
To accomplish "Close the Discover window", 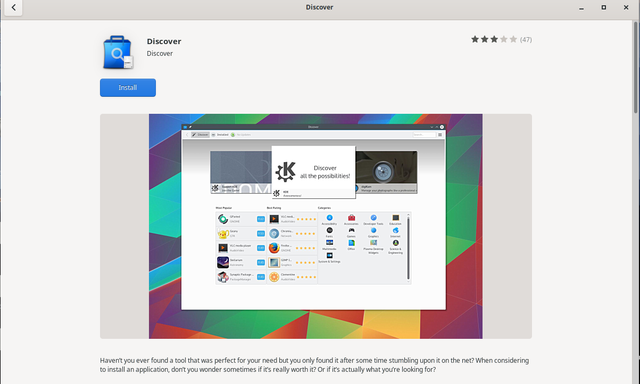I will [626, 7].
